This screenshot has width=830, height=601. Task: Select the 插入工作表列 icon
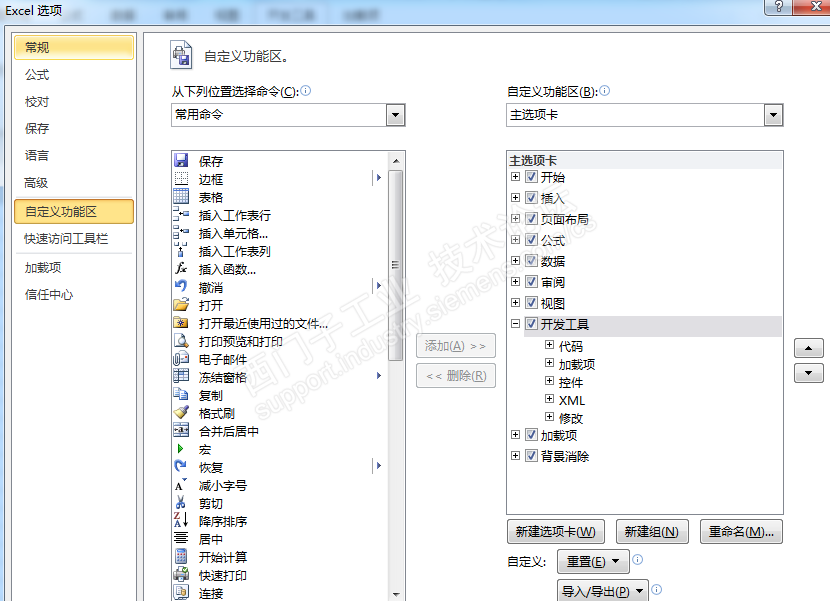tap(181, 250)
